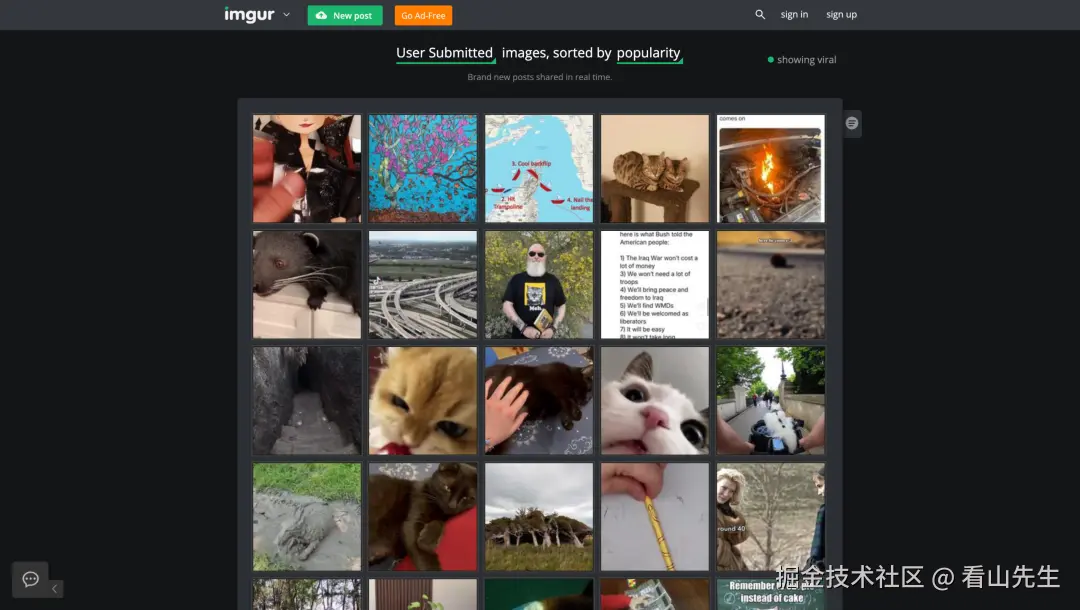Open the User Submitted section dropdown

tap(445, 53)
